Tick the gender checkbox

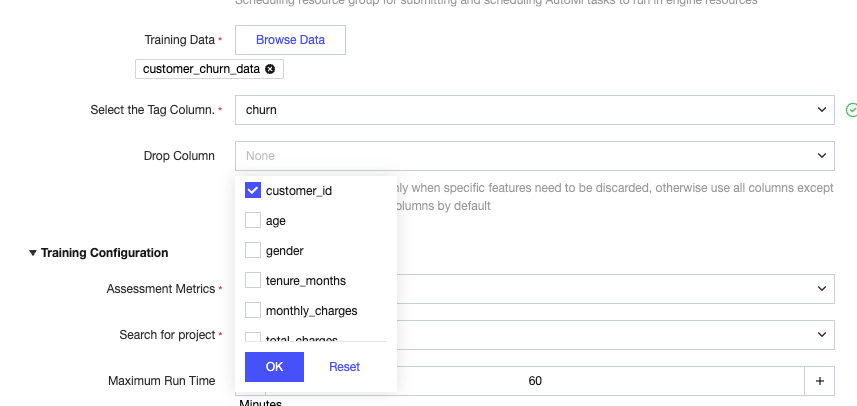tap(253, 250)
